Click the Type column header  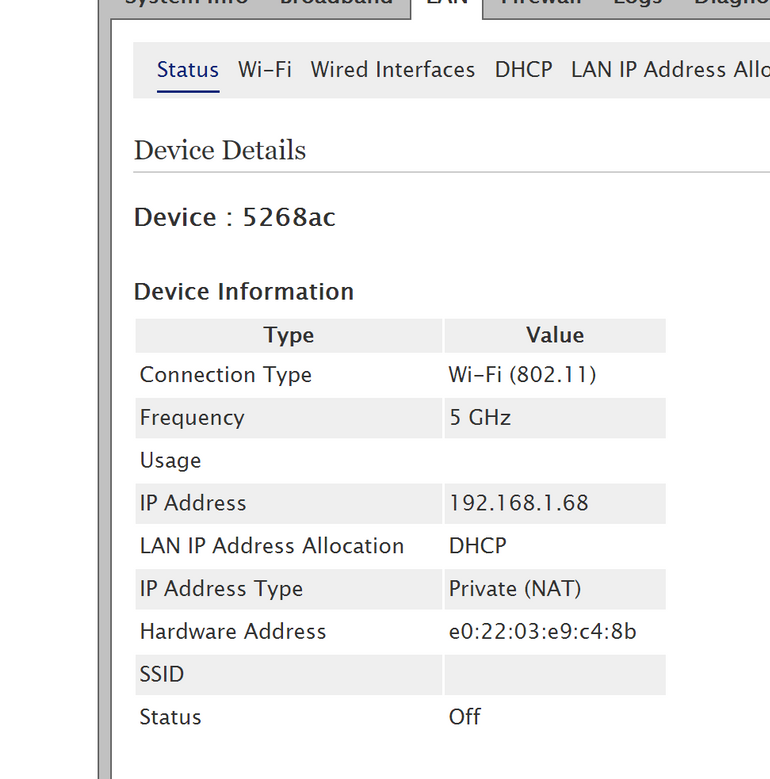pos(289,336)
